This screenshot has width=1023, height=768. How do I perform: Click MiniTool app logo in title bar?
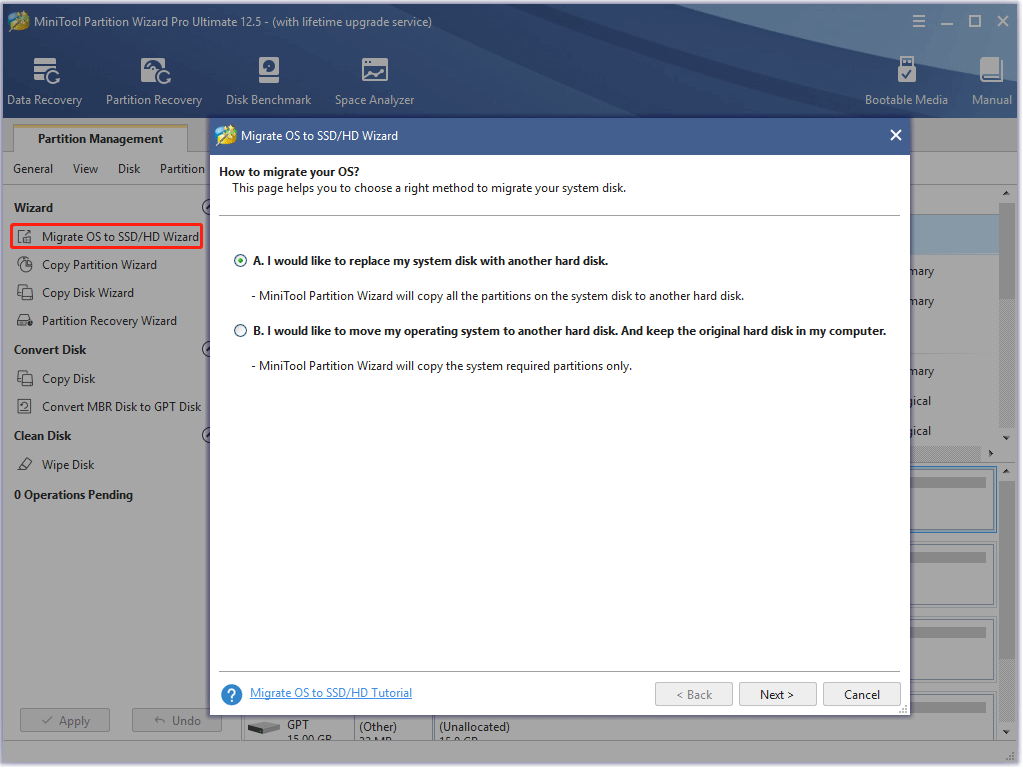[x=18, y=22]
